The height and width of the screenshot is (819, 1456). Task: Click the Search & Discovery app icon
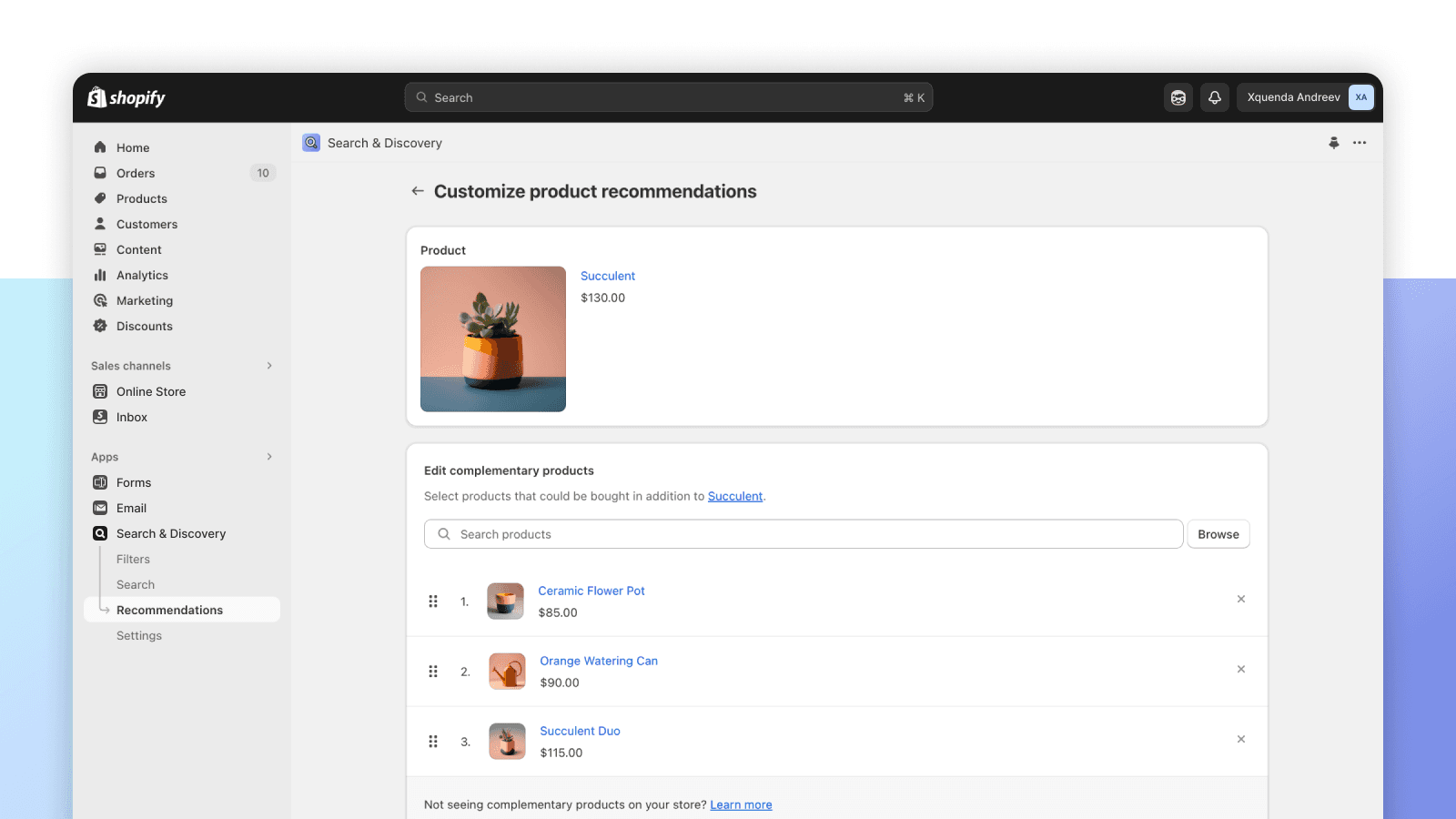coord(100,533)
